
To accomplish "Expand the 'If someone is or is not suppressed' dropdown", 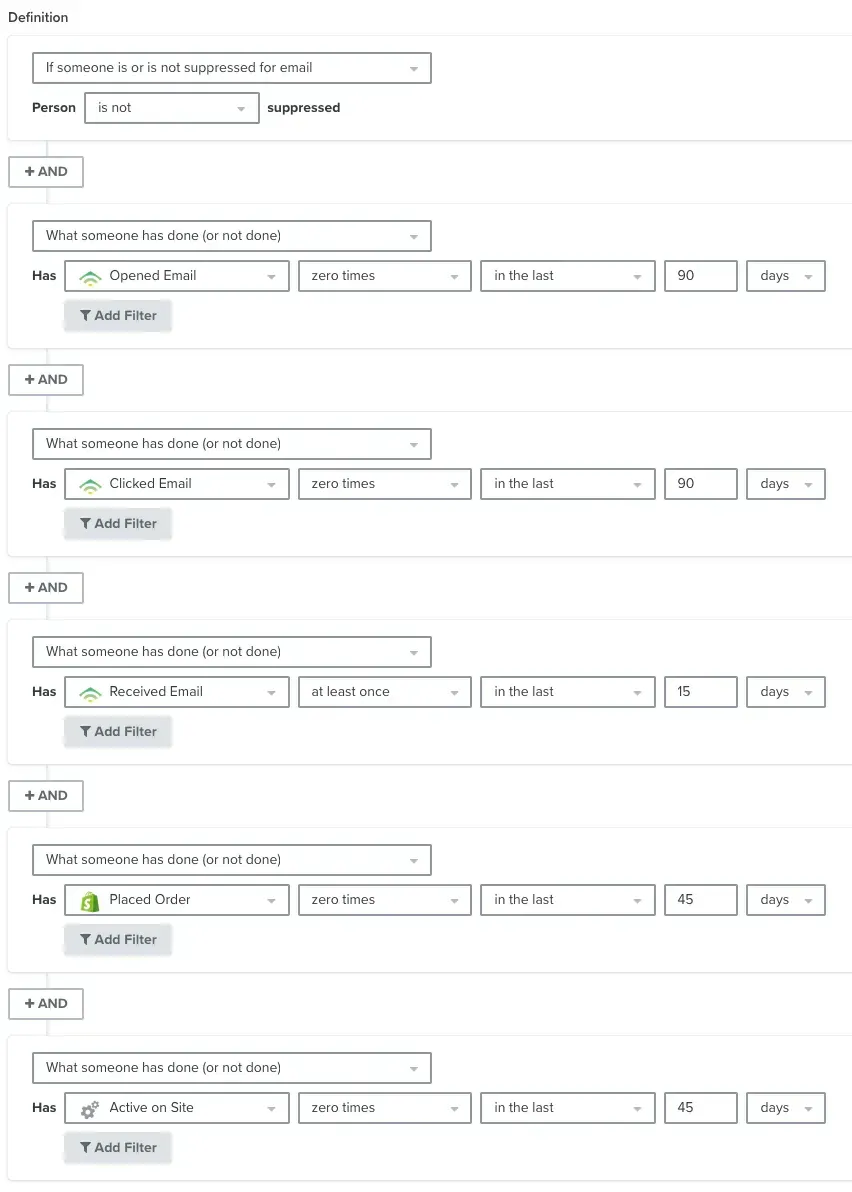I will coord(232,68).
